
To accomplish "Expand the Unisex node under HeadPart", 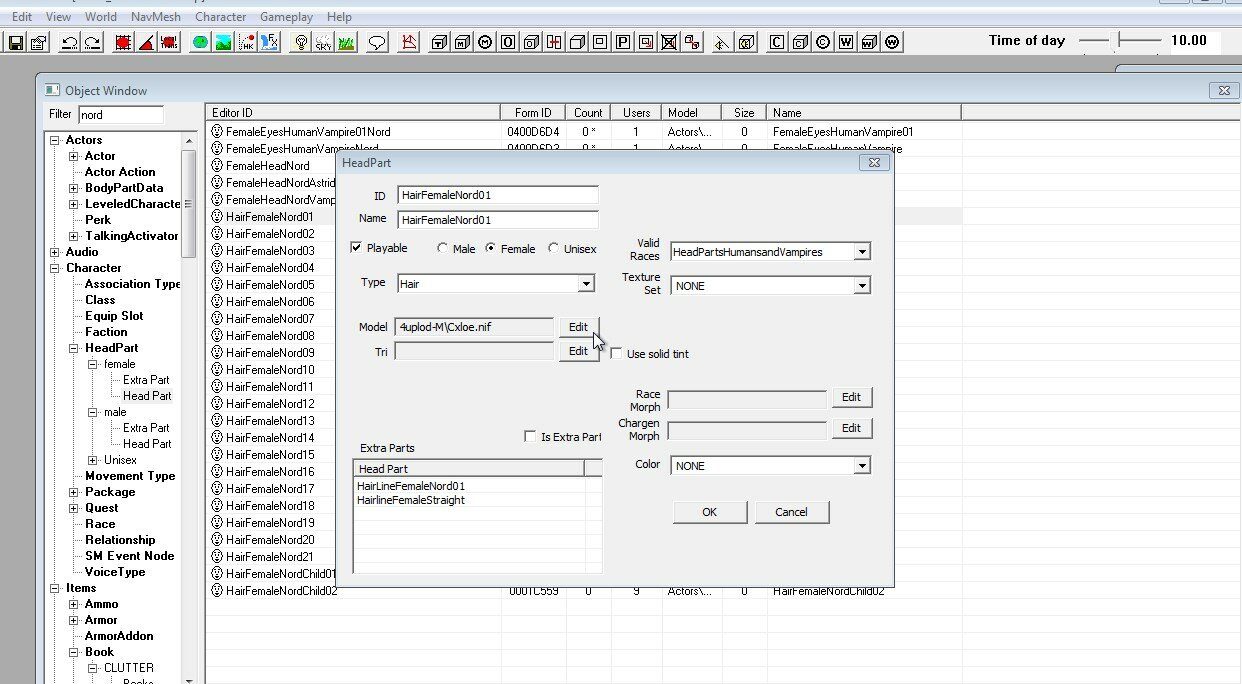I will [93, 460].
